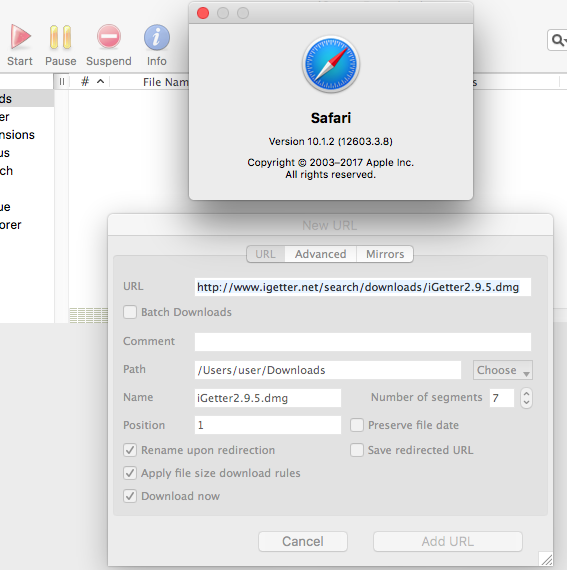Click the search magnifier icon in toolbar
Image resolution: width=567 pixels, height=570 pixels.
click(558, 40)
